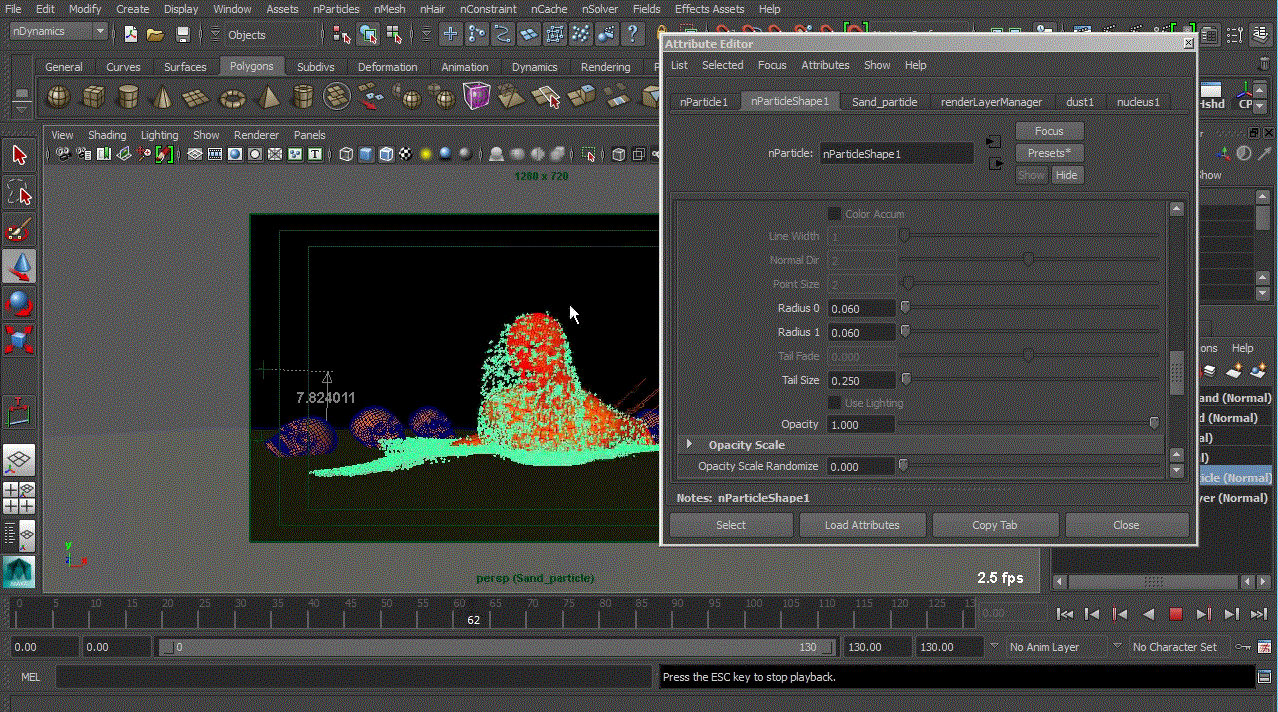
Task: Open the Fields menu in menu bar
Action: 646,9
